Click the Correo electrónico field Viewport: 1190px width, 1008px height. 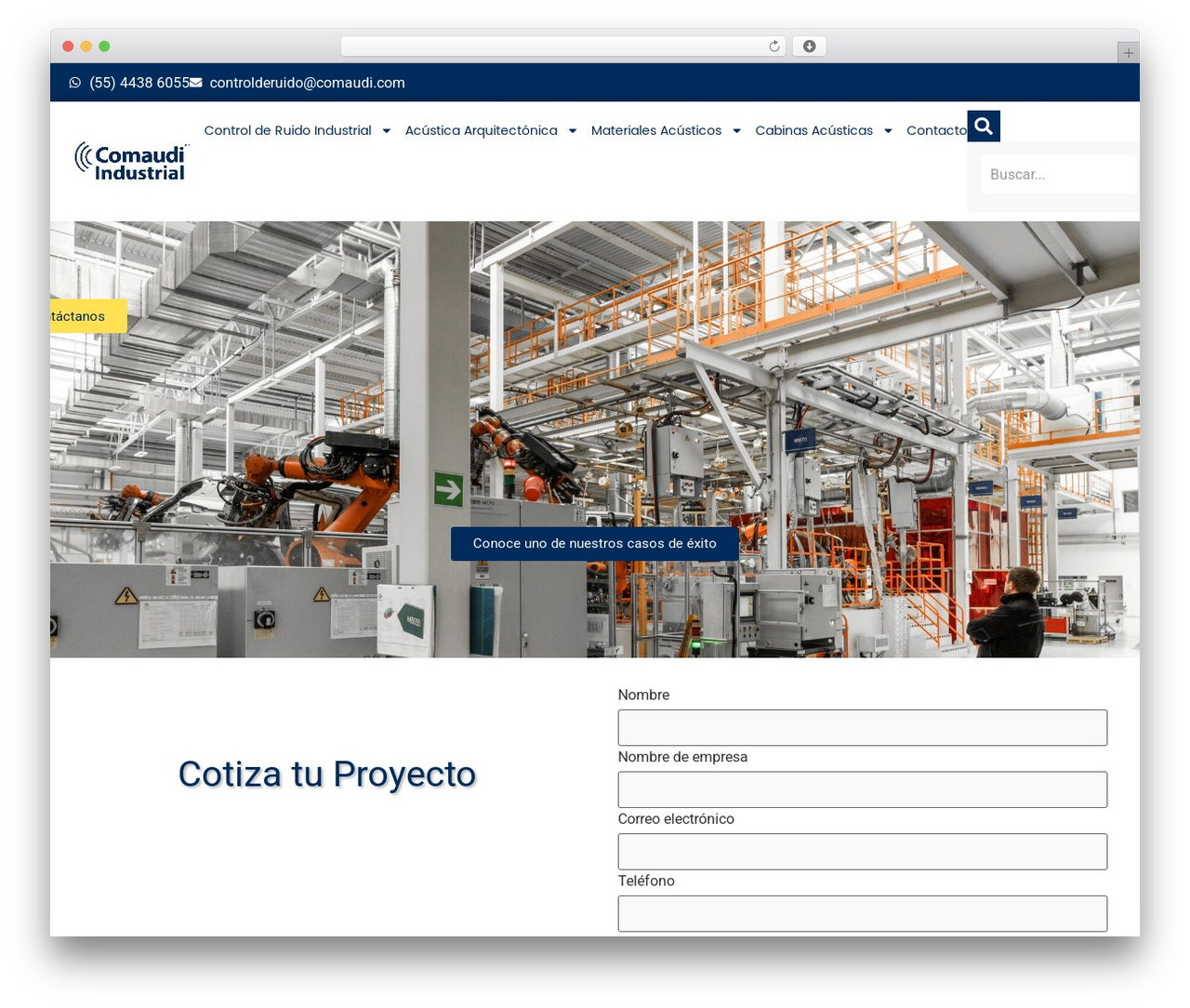click(x=863, y=852)
